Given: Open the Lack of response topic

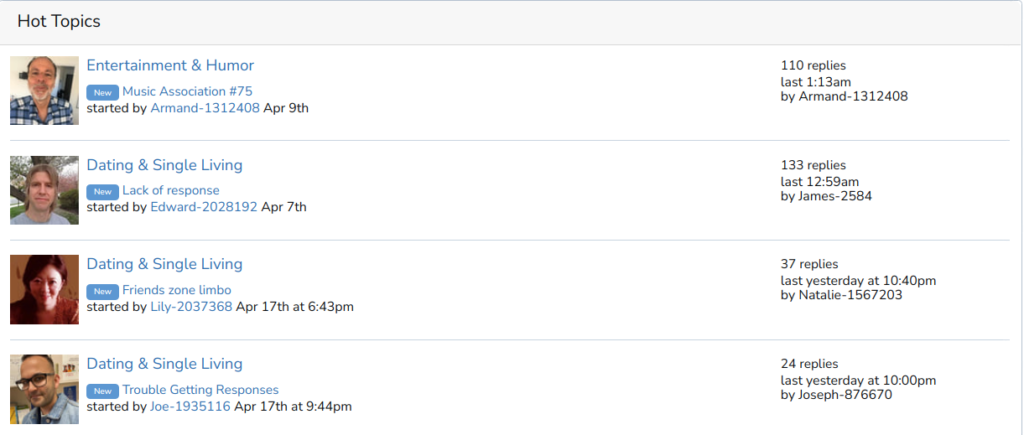Looking at the screenshot, I should pyautogui.click(x=171, y=191).
